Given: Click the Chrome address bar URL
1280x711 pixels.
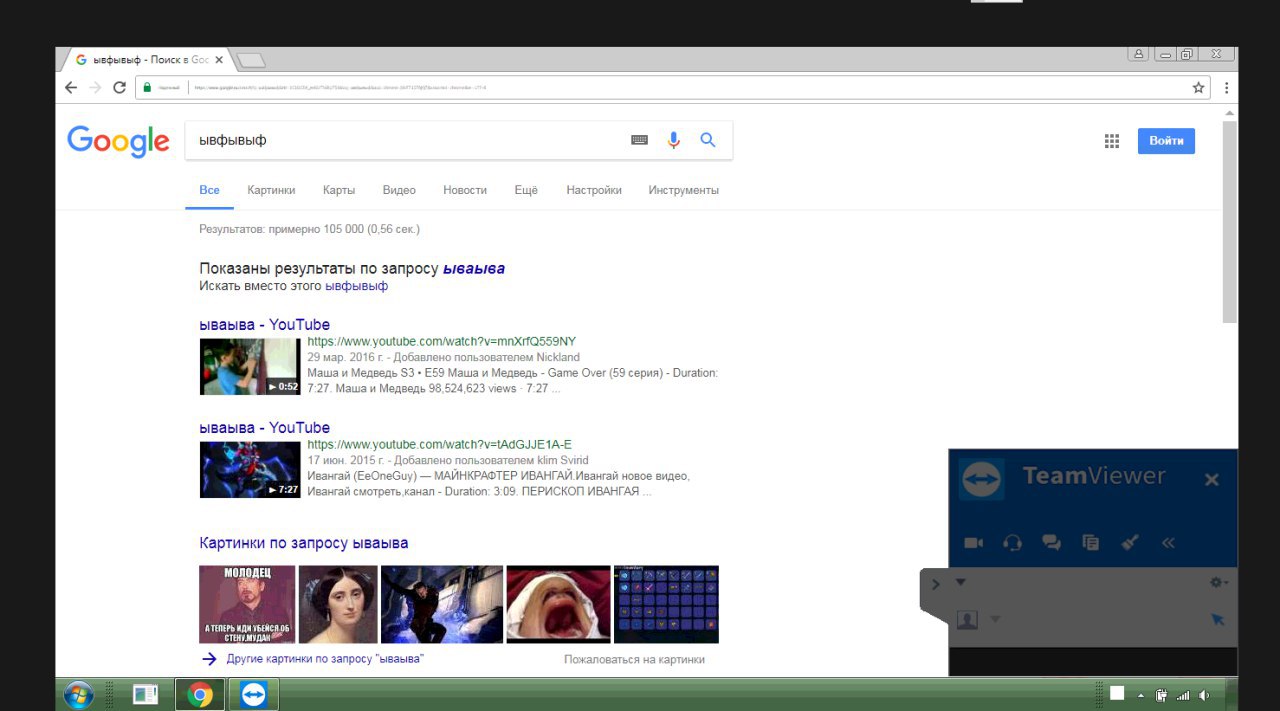Looking at the screenshot, I should (340, 88).
